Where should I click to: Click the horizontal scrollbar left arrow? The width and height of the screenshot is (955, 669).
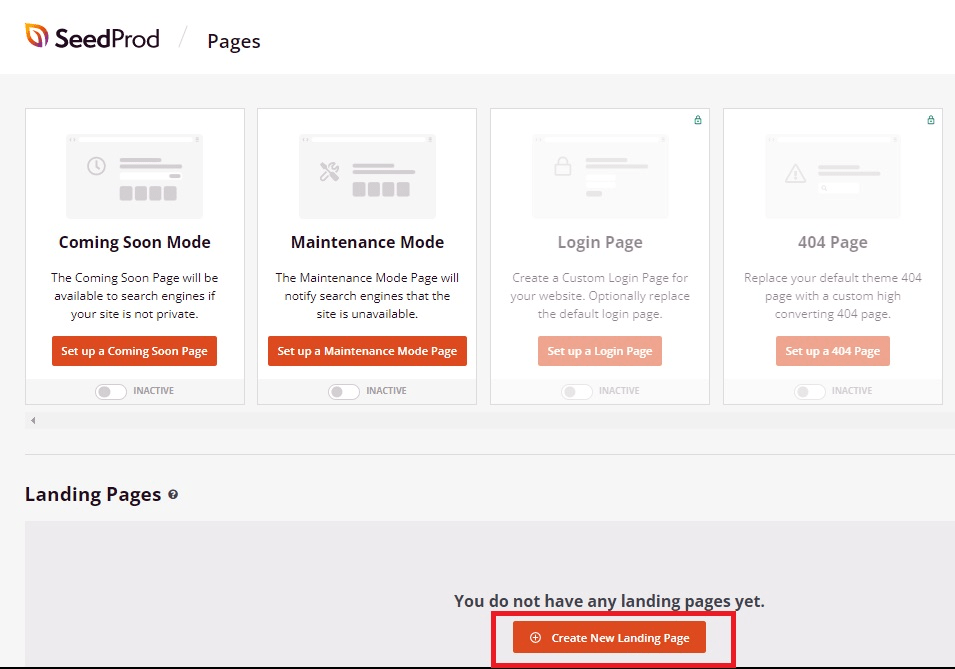(33, 421)
